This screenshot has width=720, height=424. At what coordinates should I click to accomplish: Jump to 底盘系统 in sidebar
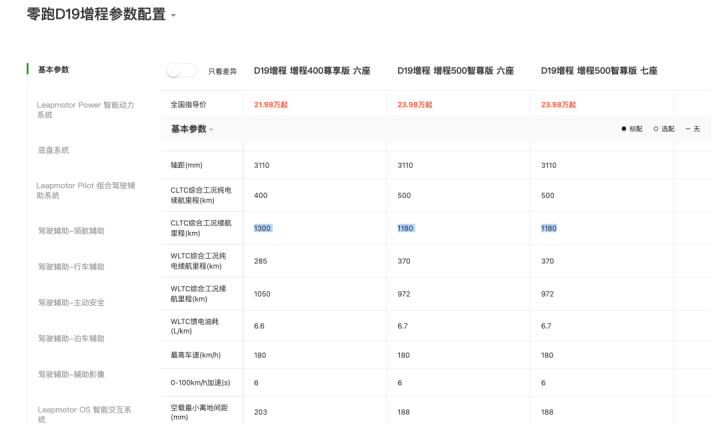[x=53, y=150]
